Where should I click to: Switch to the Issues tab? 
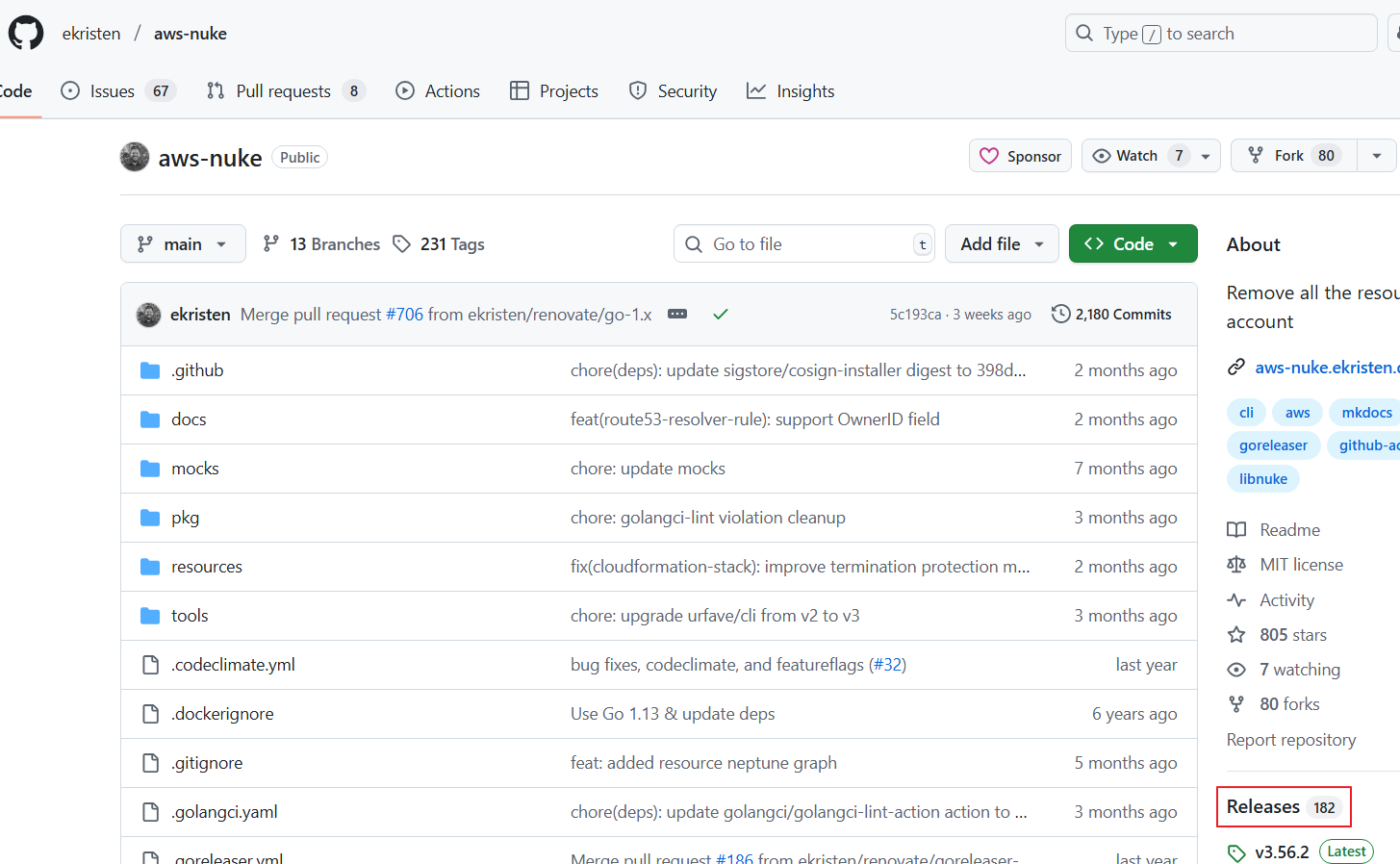pos(117,91)
